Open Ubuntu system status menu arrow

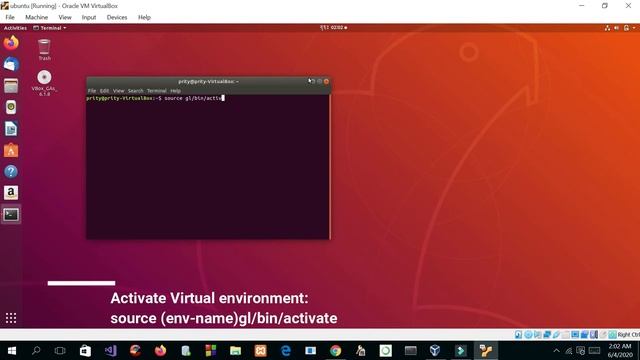pyautogui.click(x=634, y=28)
